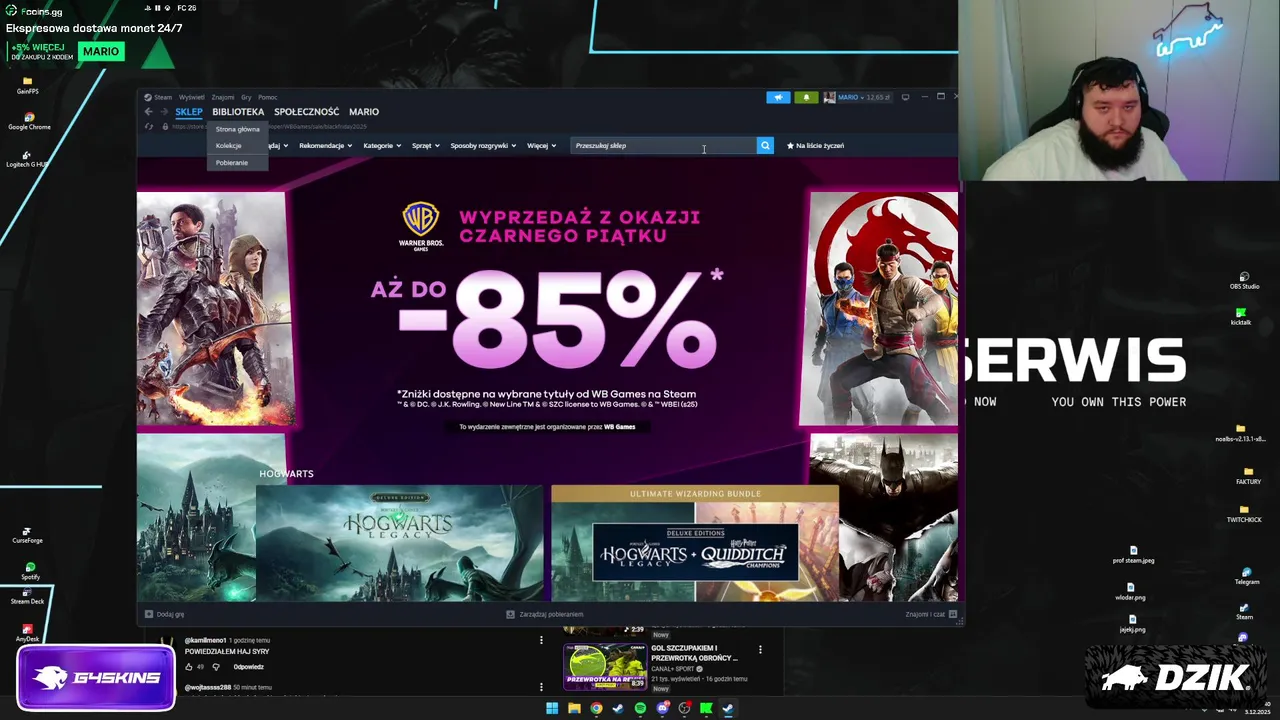This screenshot has height=720, width=1280.
Task: Expand the Rekomendacje store dropdown
Action: [325, 146]
